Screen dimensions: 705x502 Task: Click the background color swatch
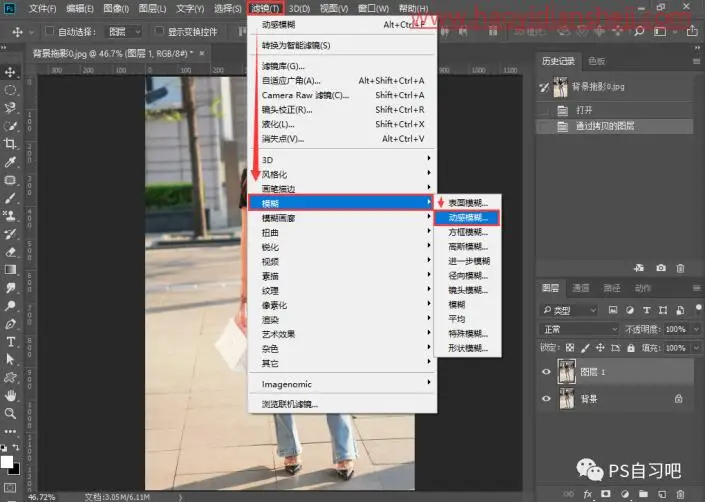coord(15,470)
